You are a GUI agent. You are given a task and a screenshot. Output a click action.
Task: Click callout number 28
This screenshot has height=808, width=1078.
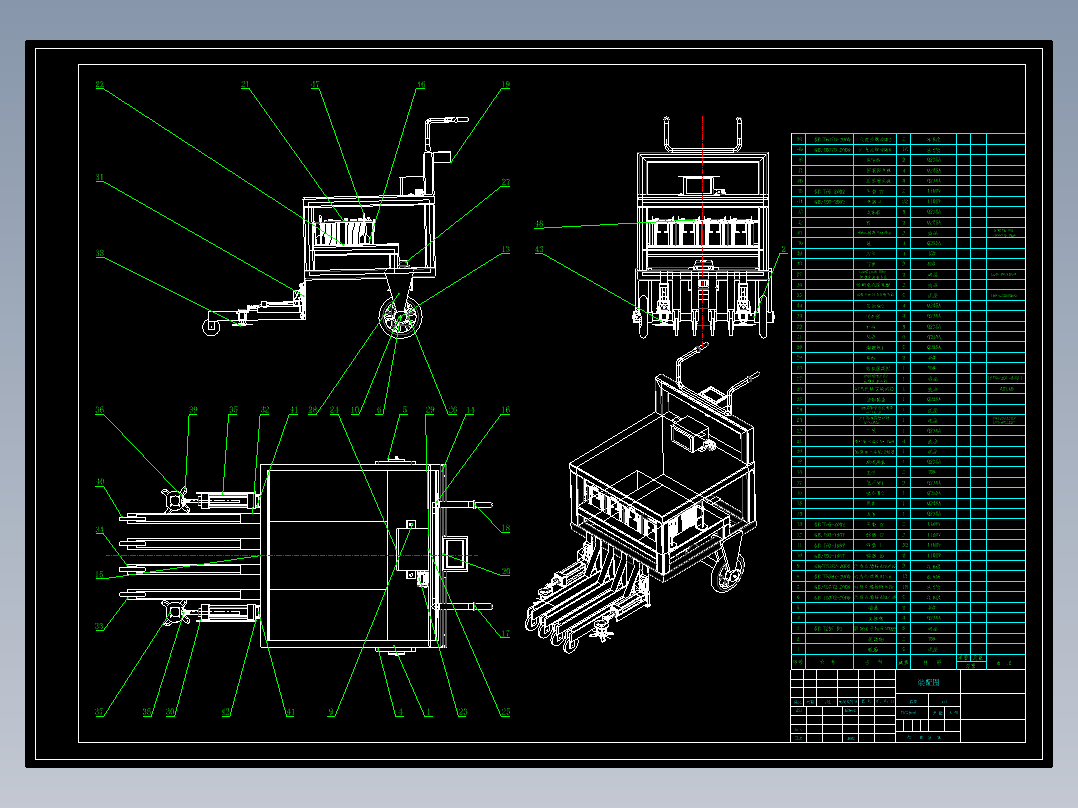coord(313,410)
